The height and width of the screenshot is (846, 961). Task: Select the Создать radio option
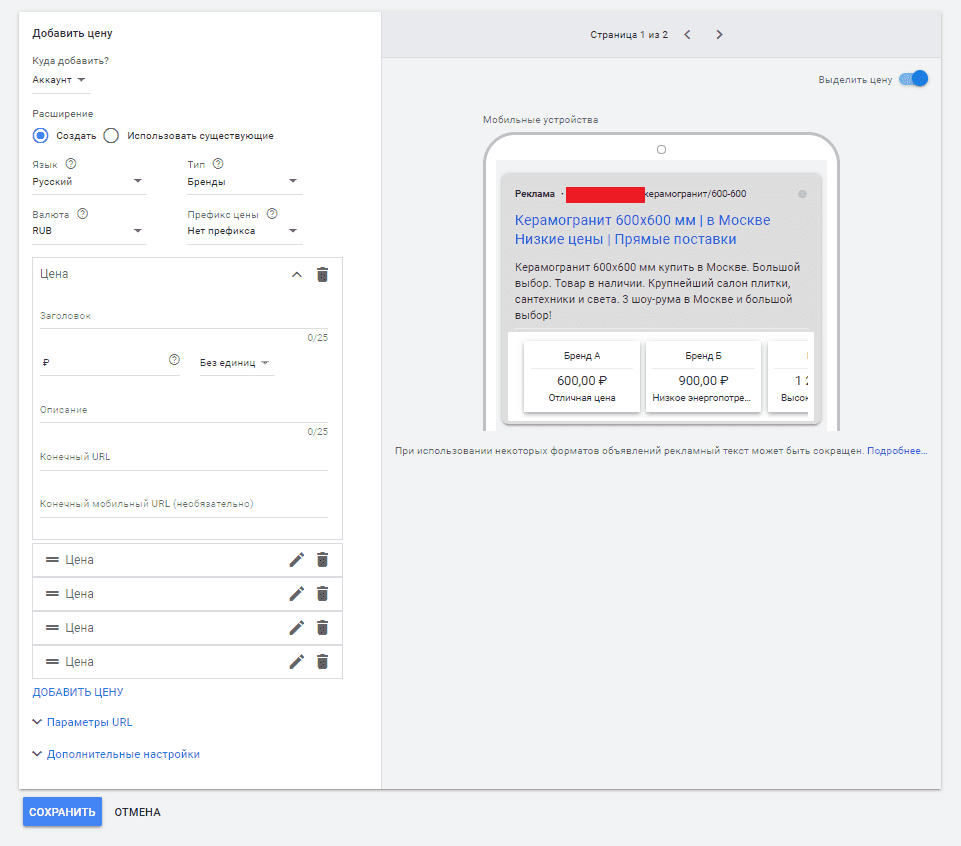tap(40, 135)
